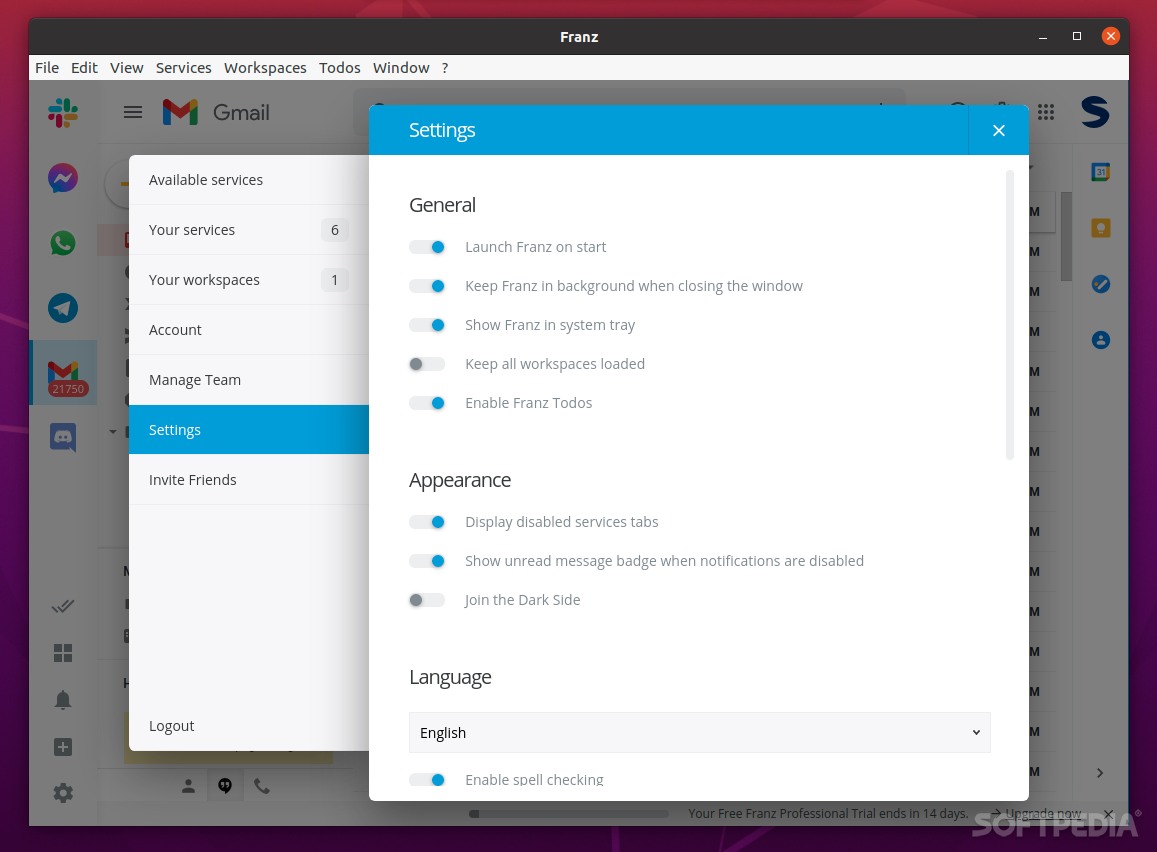Screen dimensions: 1157x852
Task: Expand the right panel with the chevron
Action: [x=1099, y=772]
